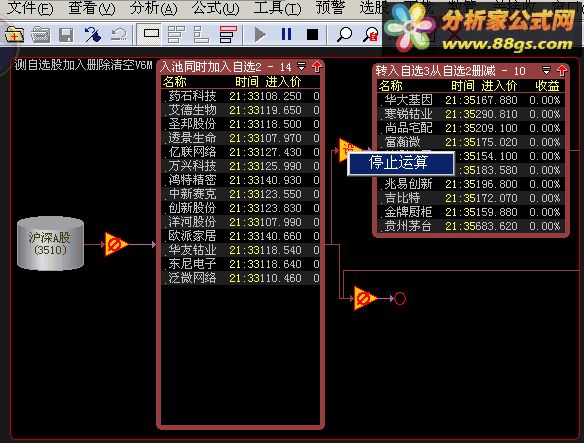The width and height of the screenshot is (584, 443).
Task: Click the red circle output node
Action: tap(400, 298)
